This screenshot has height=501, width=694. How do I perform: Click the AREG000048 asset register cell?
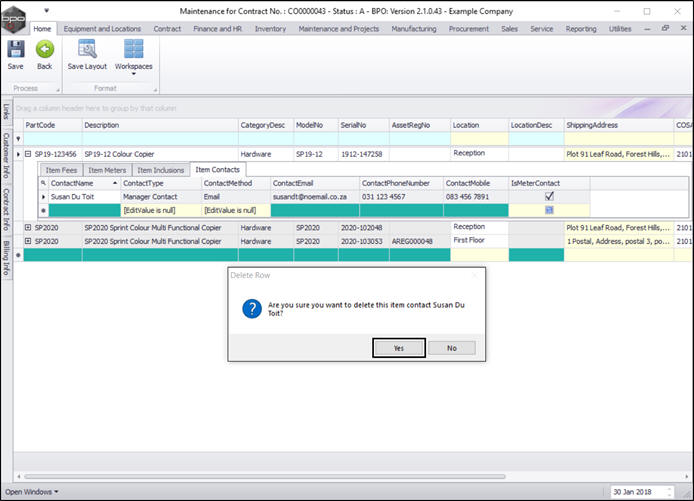[420, 241]
